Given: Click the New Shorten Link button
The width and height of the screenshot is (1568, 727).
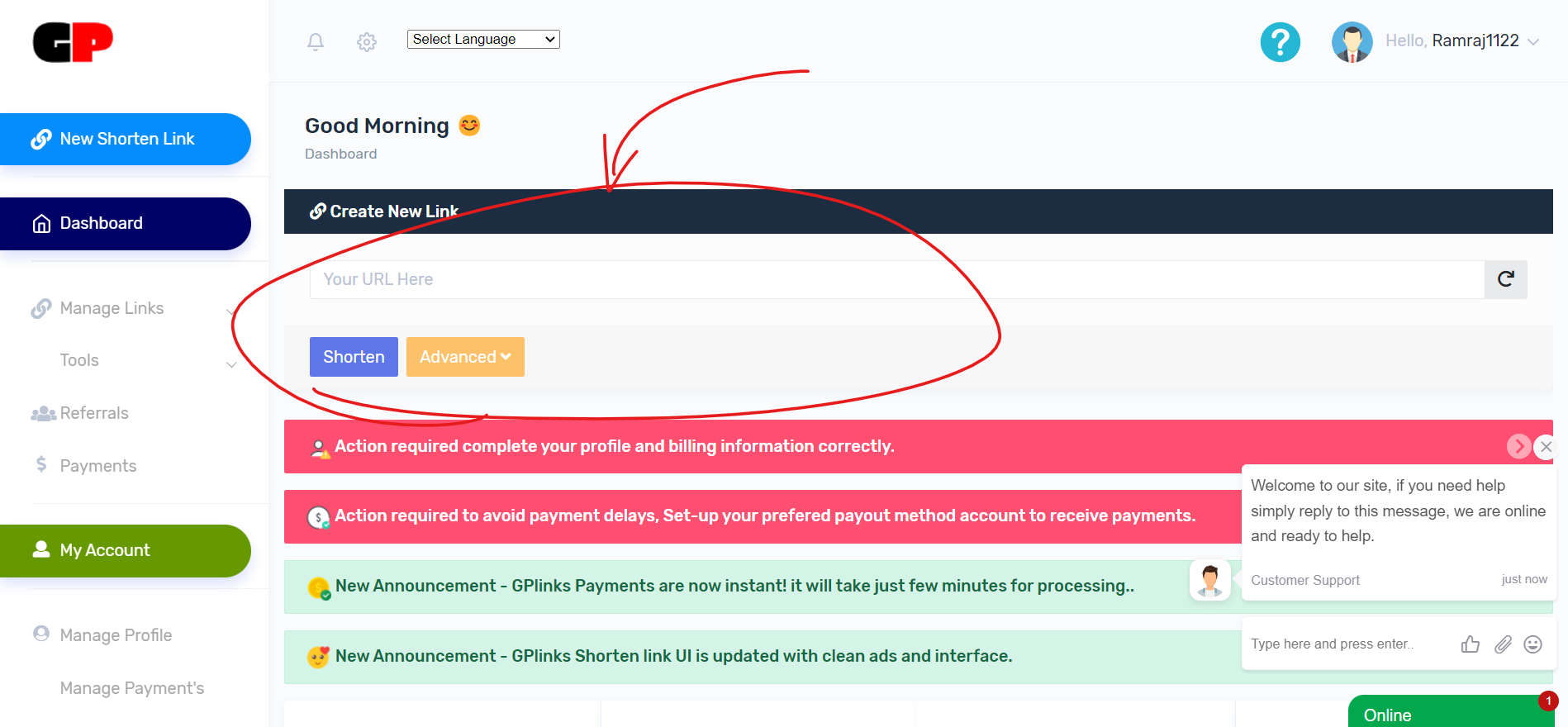Looking at the screenshot, I should pos(126,139).
